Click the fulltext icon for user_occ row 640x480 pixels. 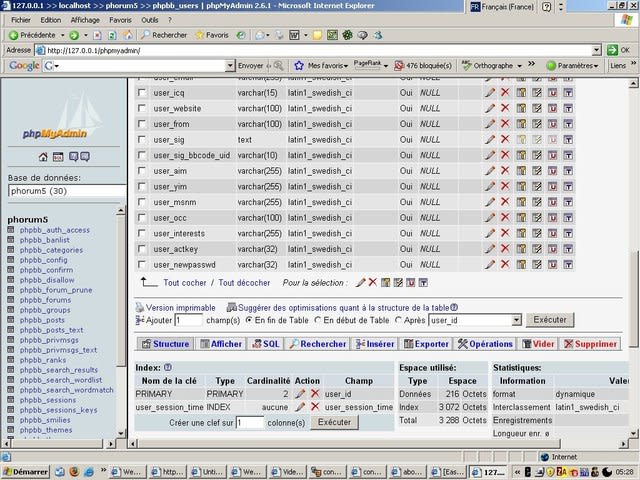(568, 218)
